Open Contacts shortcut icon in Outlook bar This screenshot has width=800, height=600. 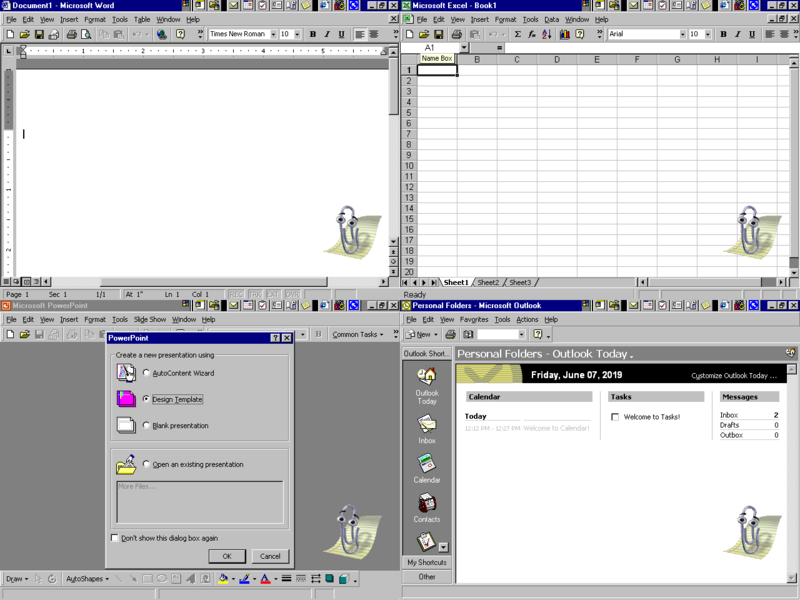[x=427, y=508]
